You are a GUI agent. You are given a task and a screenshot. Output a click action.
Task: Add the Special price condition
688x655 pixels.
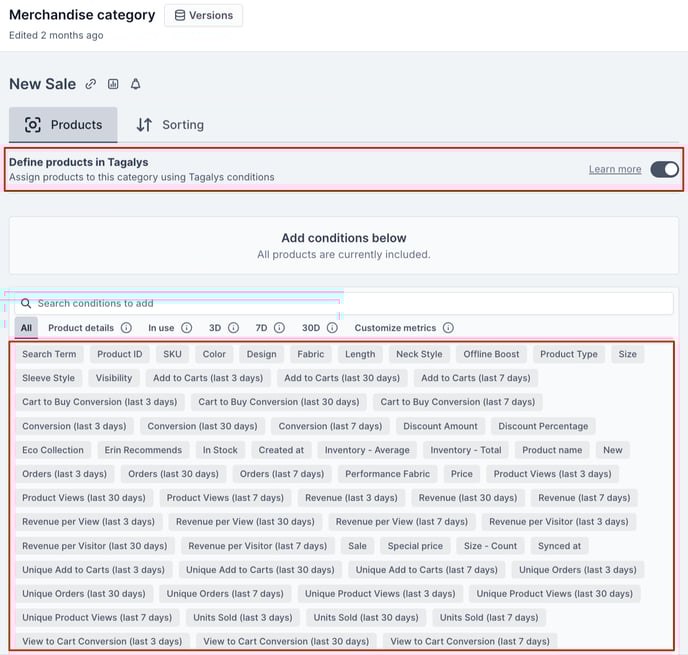[416, 546]
